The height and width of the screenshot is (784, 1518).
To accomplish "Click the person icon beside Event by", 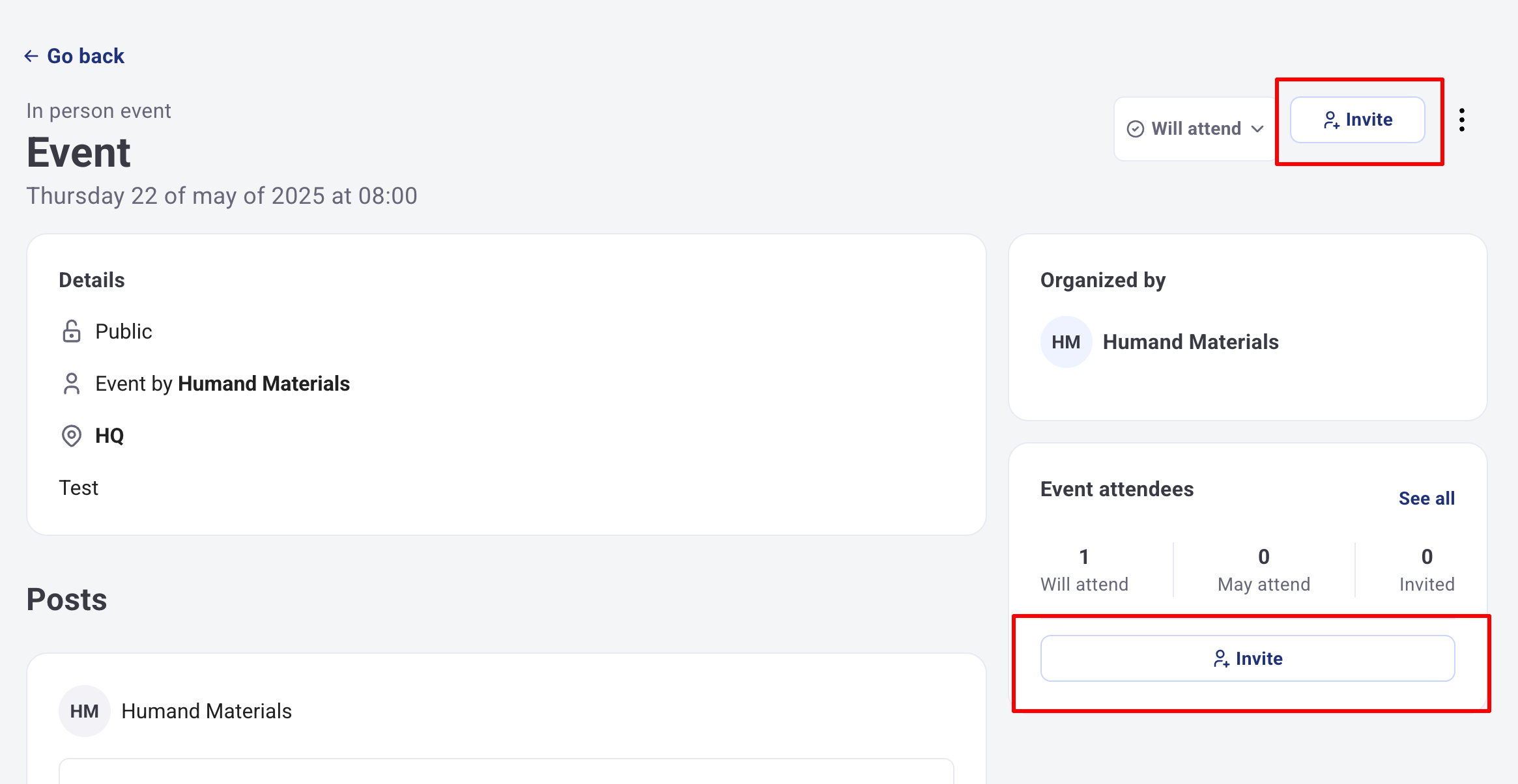I will [x=72, y=384].
